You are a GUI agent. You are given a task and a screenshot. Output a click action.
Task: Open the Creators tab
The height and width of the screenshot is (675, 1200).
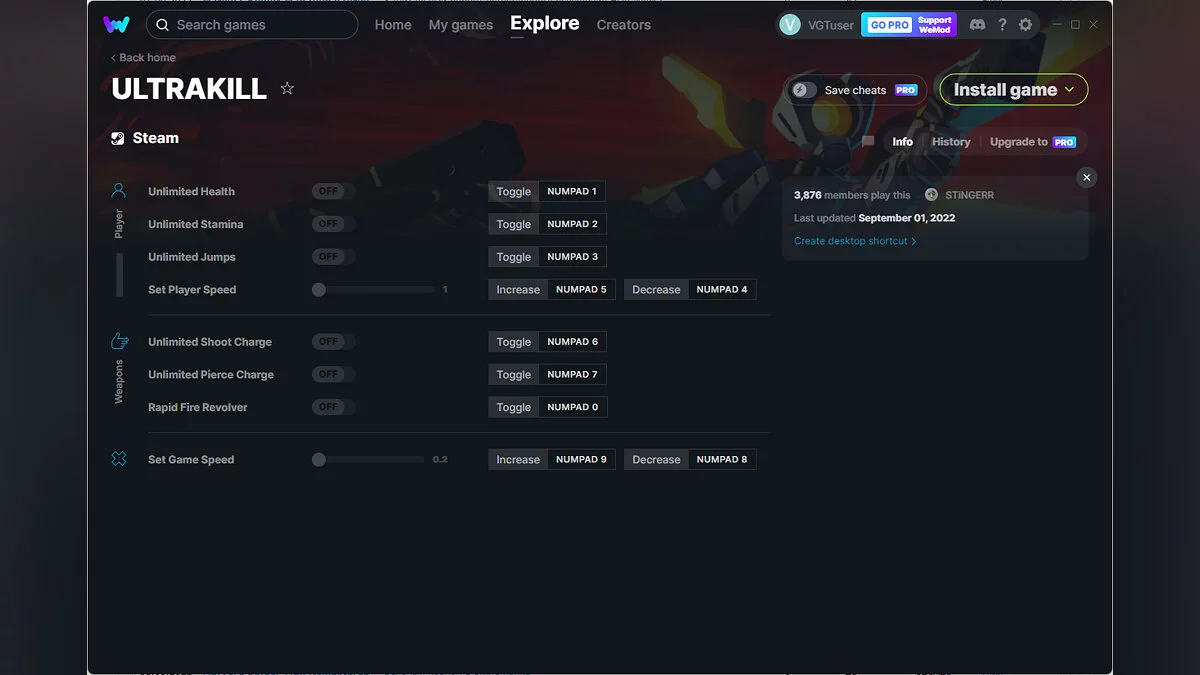pyautogui.click(x=624, y=25)
